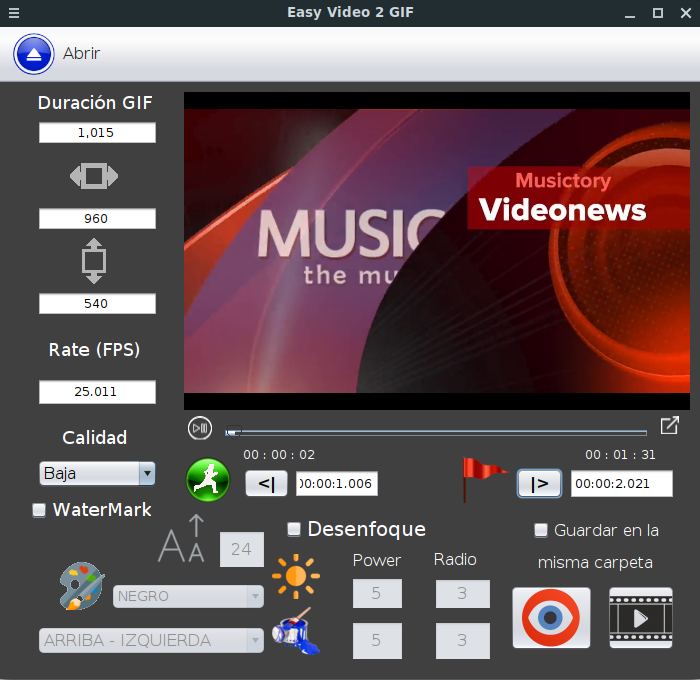This screenshot has height=680, width=700.
Task: Click the video timeline seek slider
Action: coord(436,433)
